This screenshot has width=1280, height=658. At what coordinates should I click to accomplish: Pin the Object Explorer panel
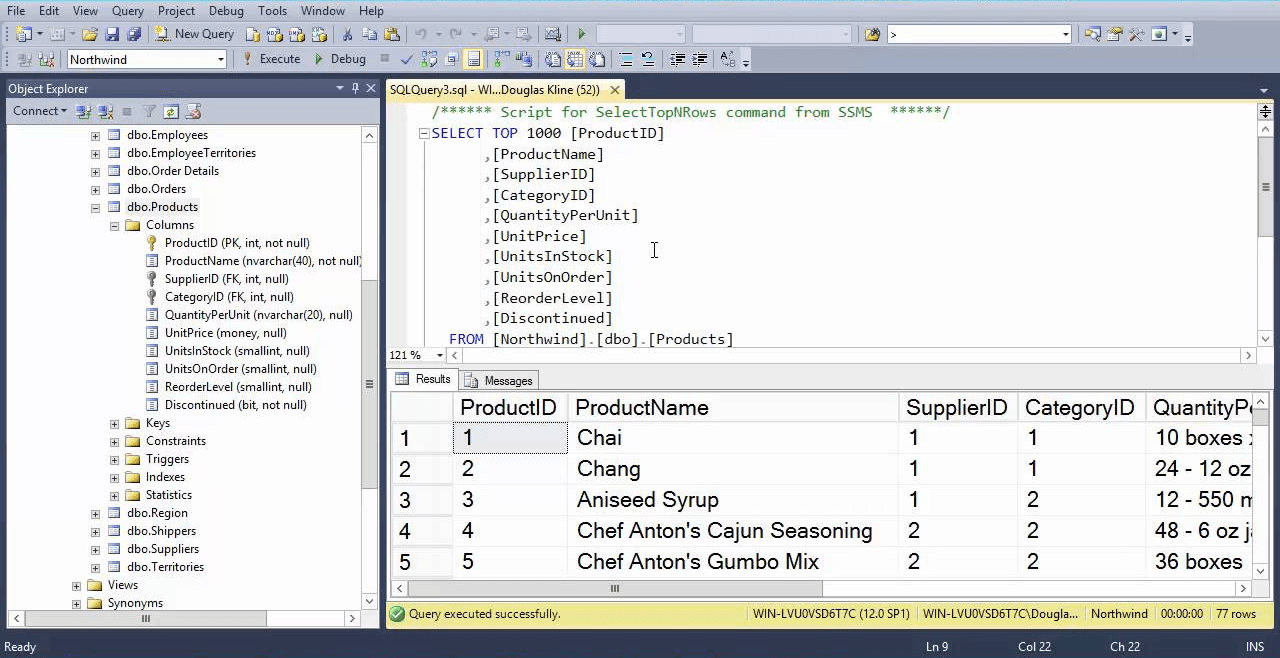point(354,89)
